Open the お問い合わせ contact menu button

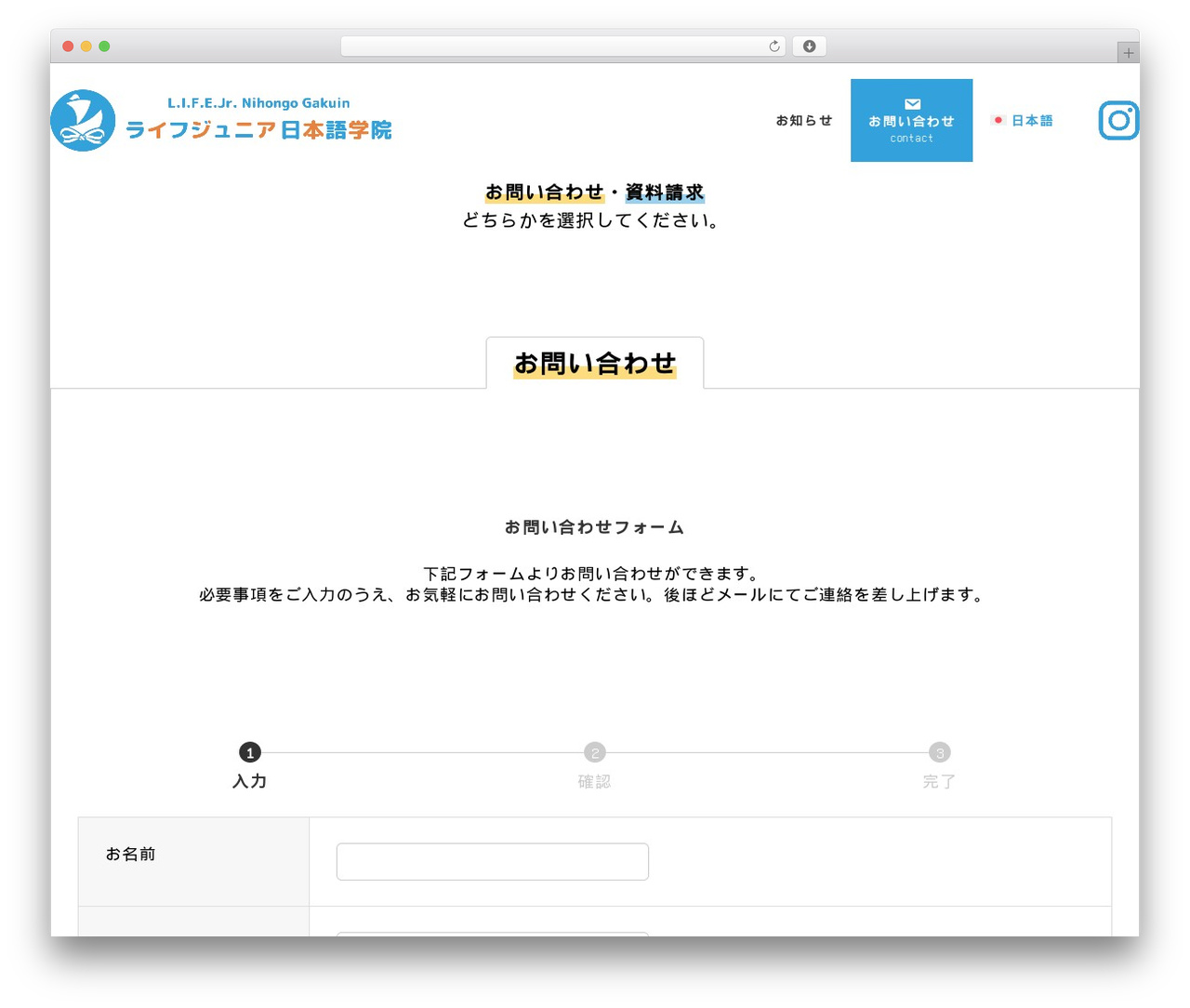point(911,120)
